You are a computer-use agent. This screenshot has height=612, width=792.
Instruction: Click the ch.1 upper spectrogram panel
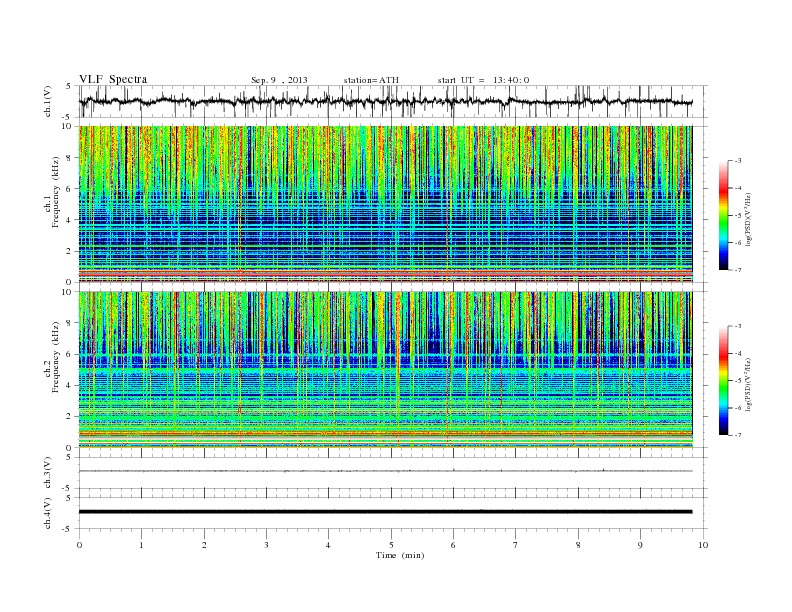(x=386, y=204)
